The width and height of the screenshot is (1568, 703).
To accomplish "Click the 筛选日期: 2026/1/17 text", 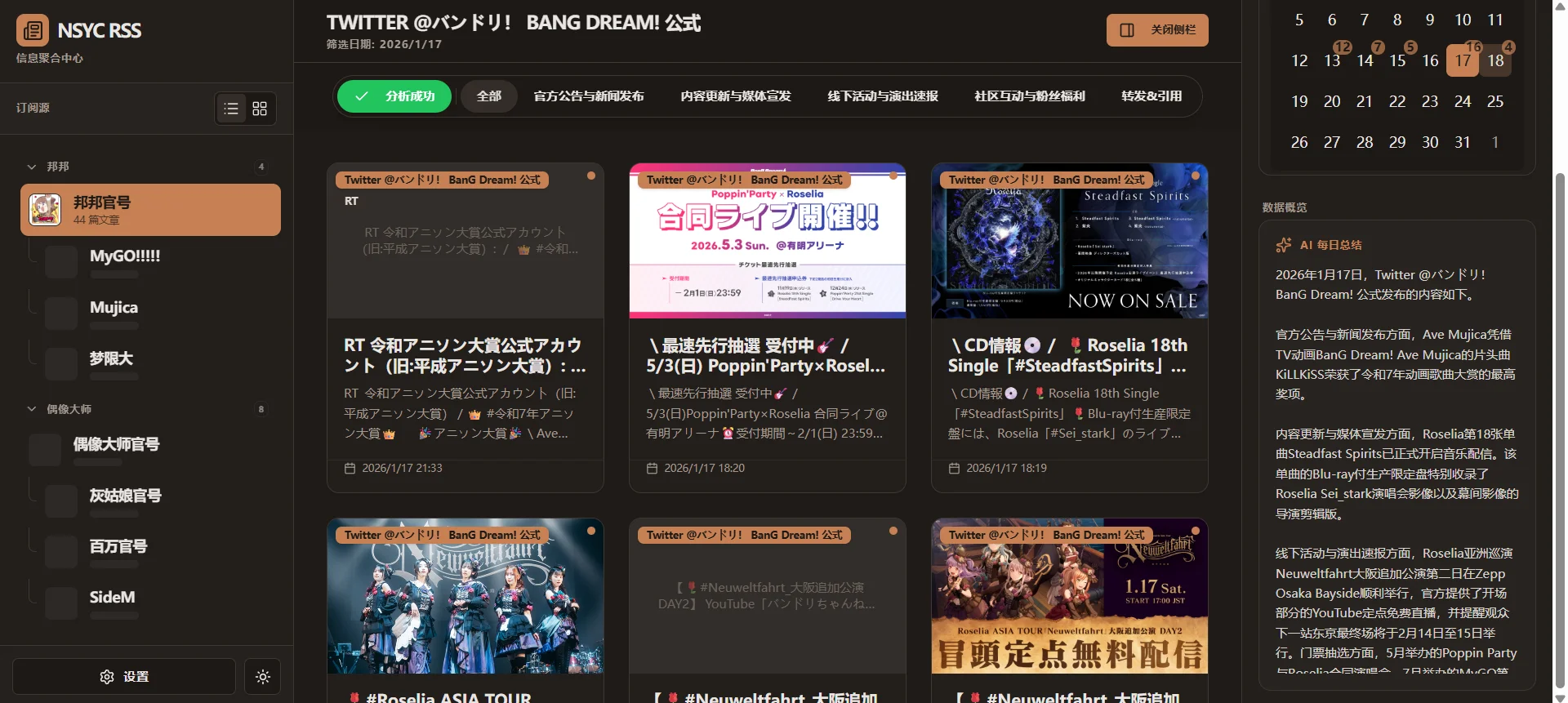I will pyautogui.click(x=384, y=44).
